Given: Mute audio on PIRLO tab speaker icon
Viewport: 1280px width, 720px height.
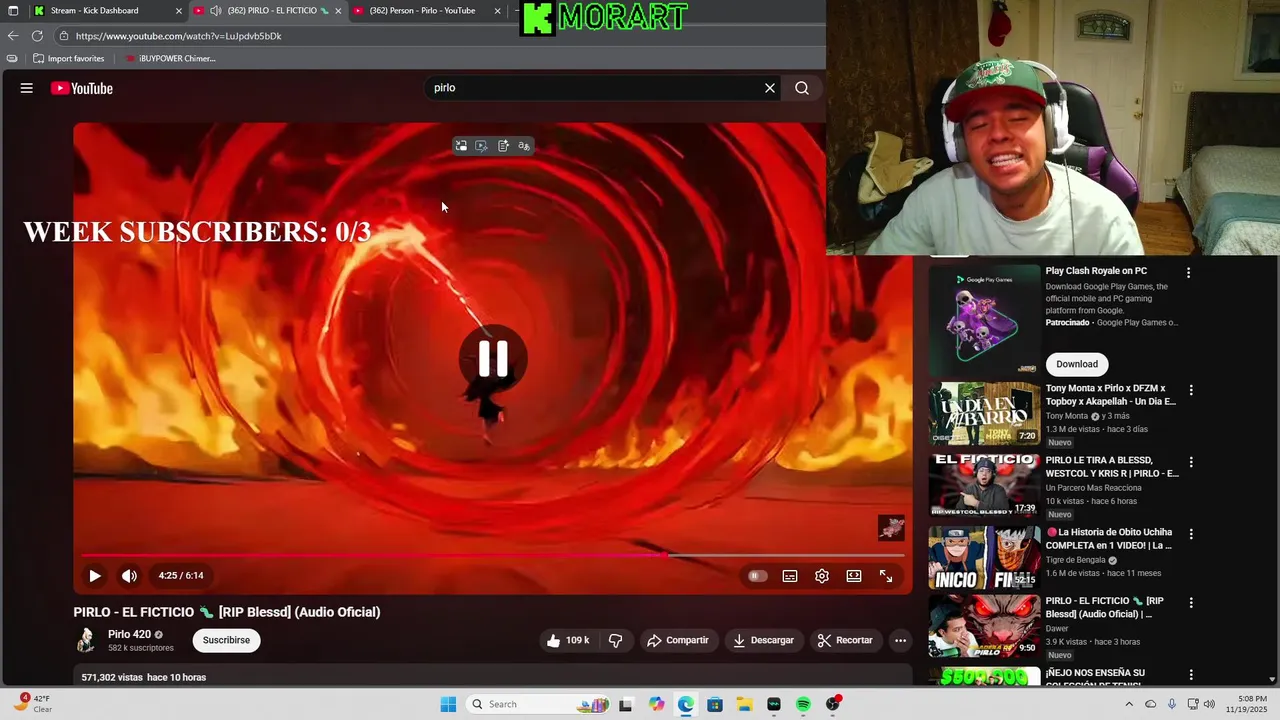Looking at the screenshot, I should coord(215,11).
